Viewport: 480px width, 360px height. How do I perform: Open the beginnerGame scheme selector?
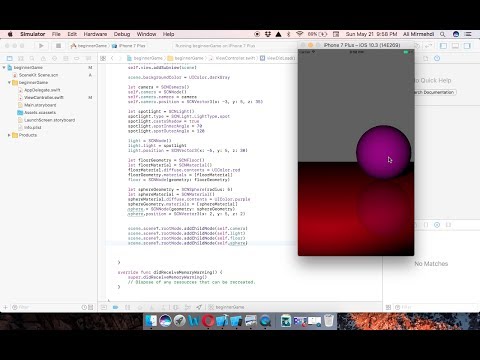[x=89, y=46]
